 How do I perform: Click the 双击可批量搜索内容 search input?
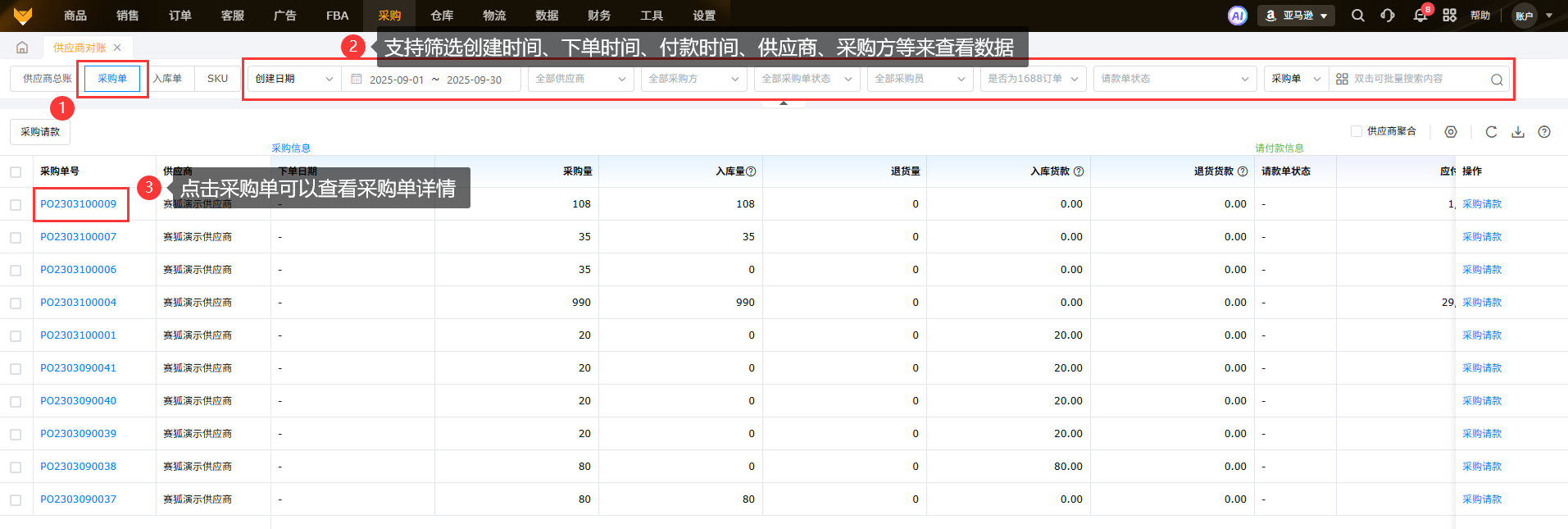(x=1419, y=79)
